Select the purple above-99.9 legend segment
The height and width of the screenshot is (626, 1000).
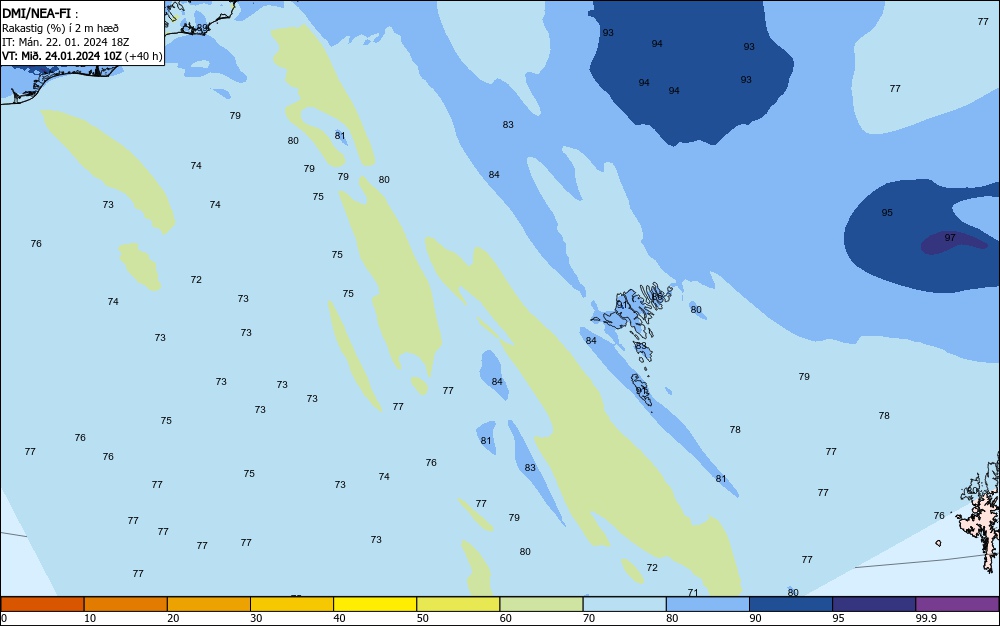(x=957, y=604)
